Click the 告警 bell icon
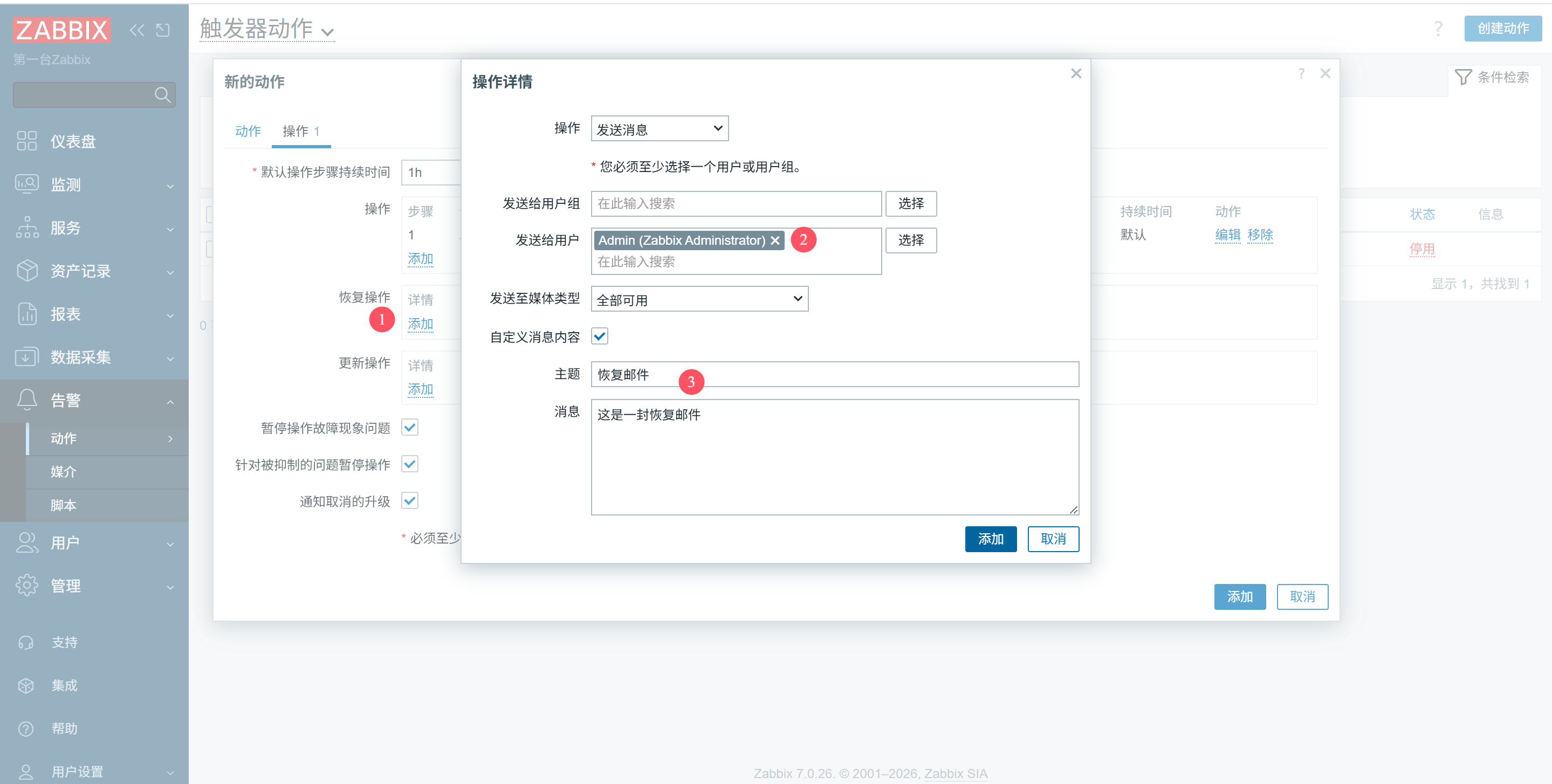Screen dimensions: 1552x784 click(x=27, y=400)
